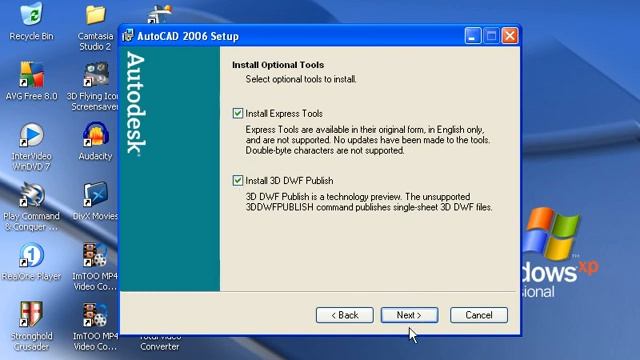Select the 3D Flying Icons Screensaver shortcut
Image resolution: width=640 pixels, height=360 pixels.
click(x=96, y=74)
